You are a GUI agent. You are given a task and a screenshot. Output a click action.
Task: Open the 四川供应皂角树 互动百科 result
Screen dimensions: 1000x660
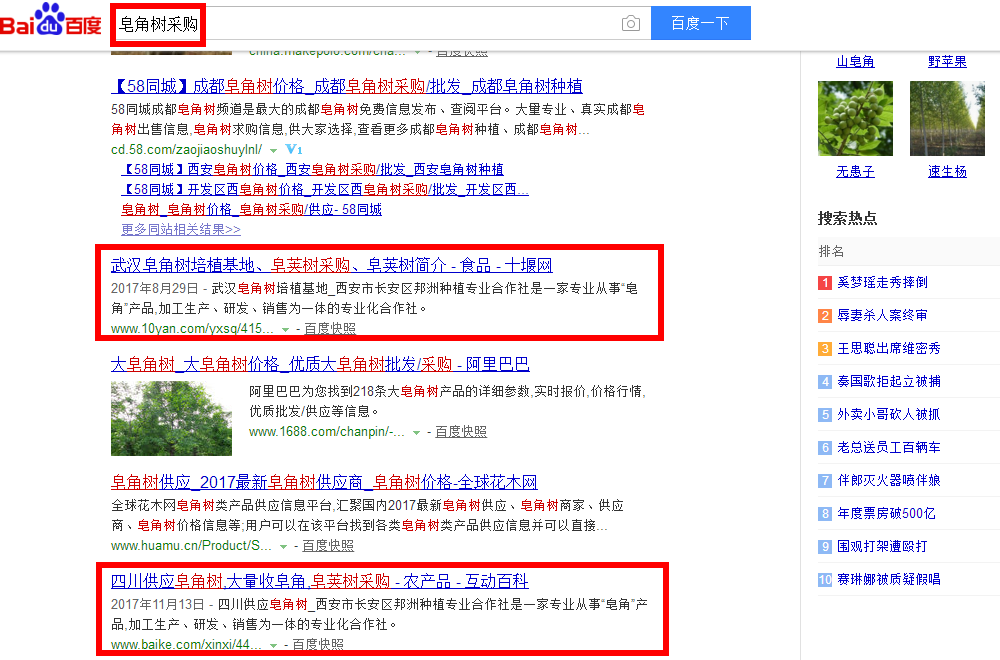pyautogui.click(x=320, y=581)
